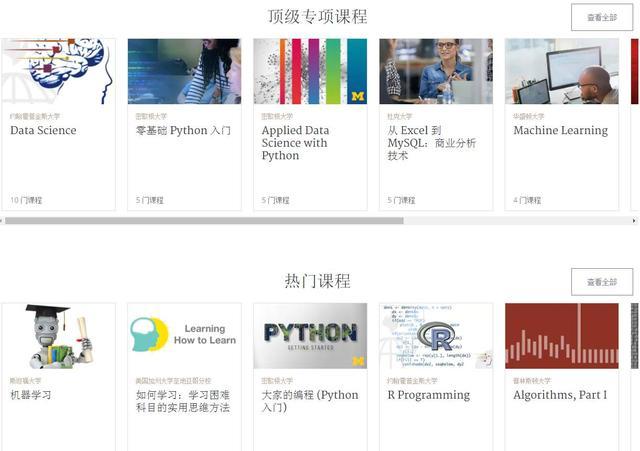The image size is (640, 451).
Task: Open Algorithms Part I red thumbnail
Action: [x=562, y=336]
